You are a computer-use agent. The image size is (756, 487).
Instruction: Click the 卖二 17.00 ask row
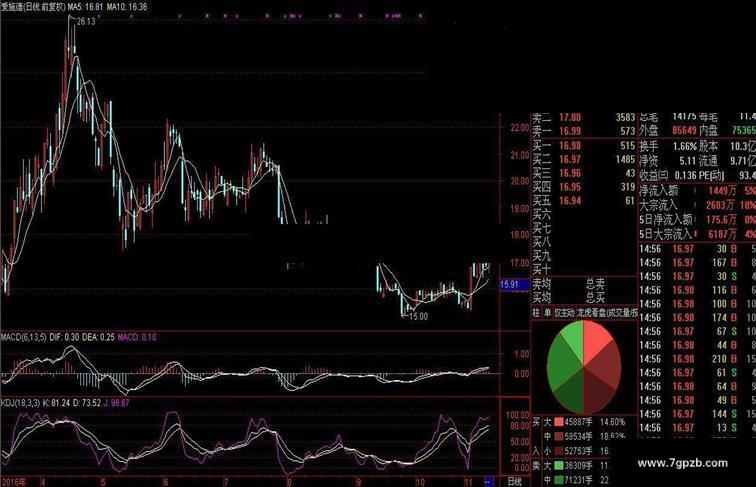[x=584, y=117]
